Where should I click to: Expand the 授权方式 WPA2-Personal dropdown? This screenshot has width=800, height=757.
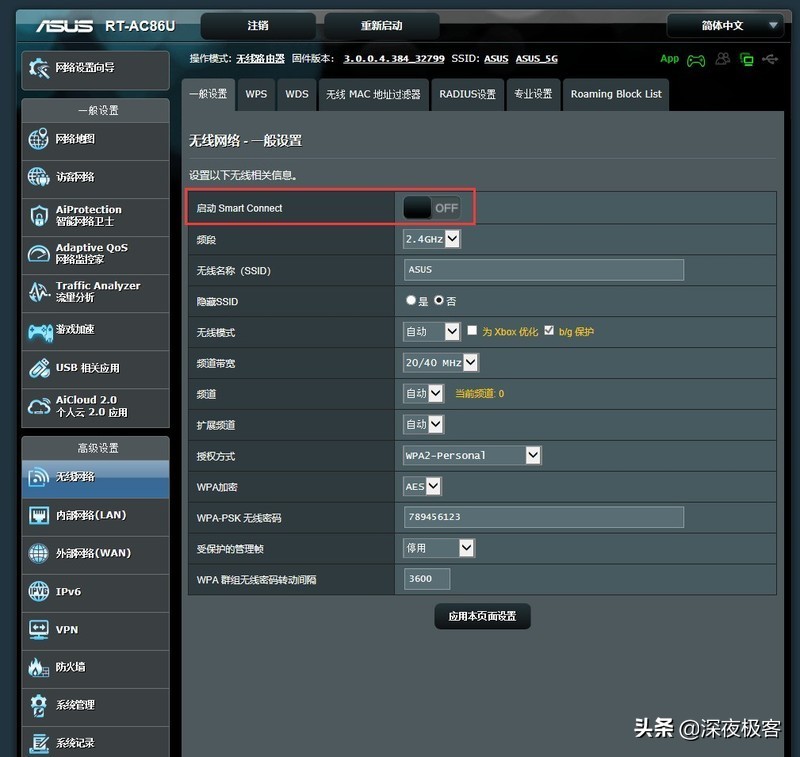(x=472, y=455)
